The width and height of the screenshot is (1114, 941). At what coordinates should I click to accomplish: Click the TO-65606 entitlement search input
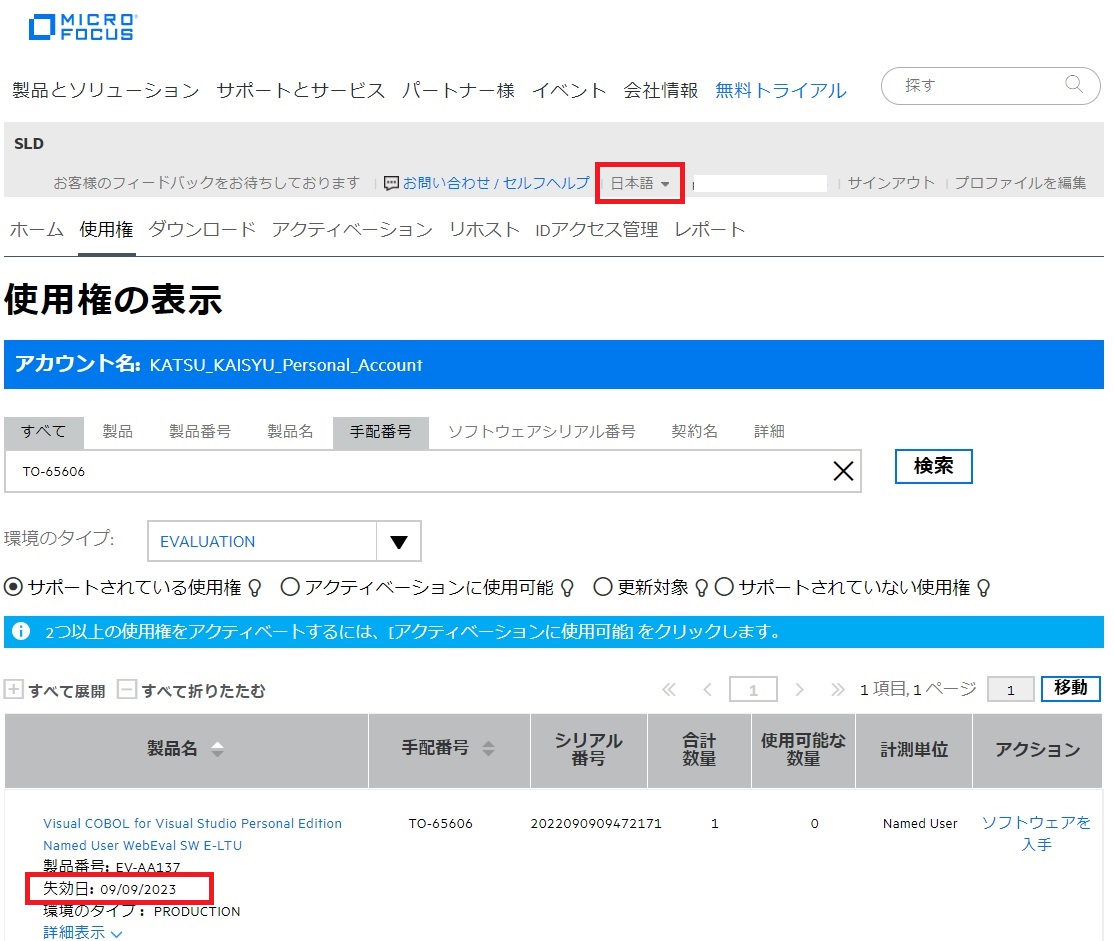point(433,470)
